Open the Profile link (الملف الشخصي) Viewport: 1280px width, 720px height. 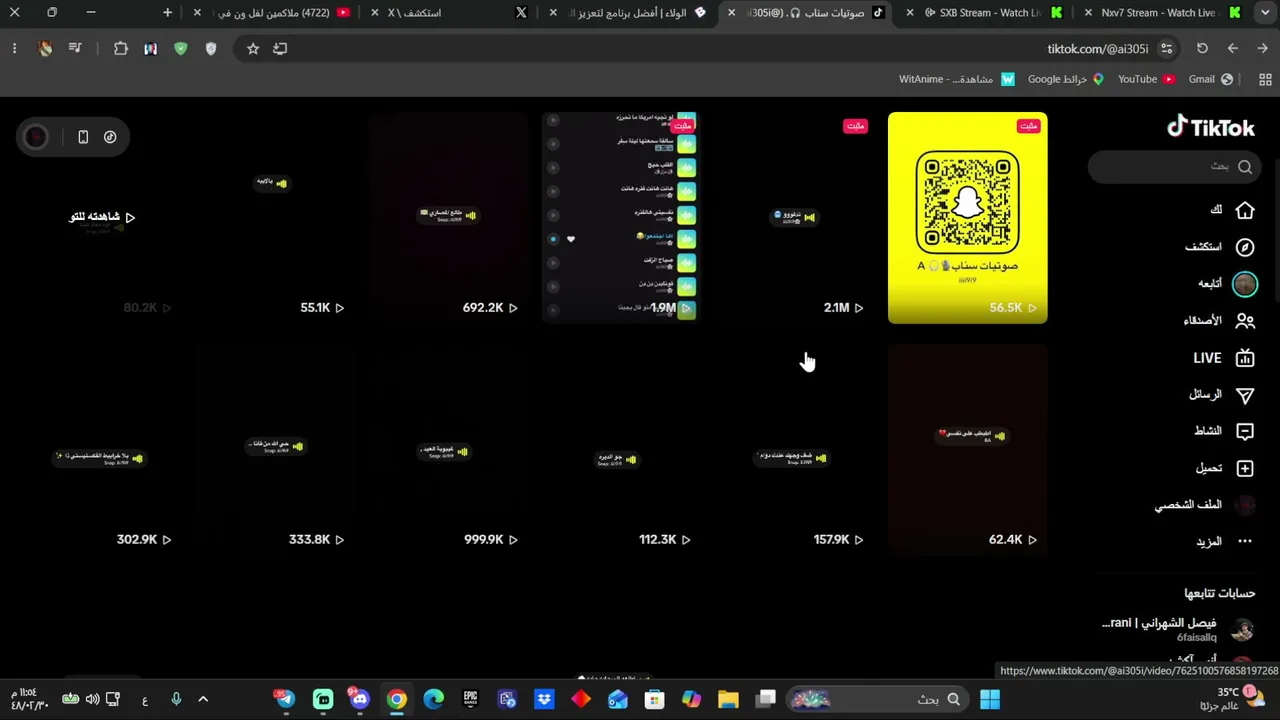[1205, 505]
